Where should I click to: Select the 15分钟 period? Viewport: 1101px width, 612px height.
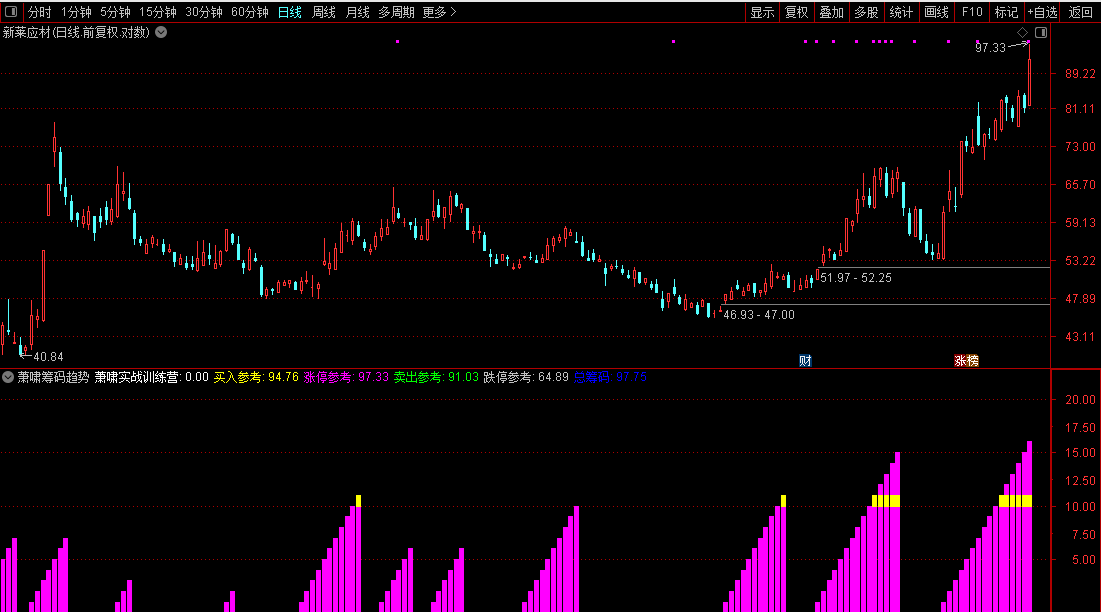coord(157,12)
